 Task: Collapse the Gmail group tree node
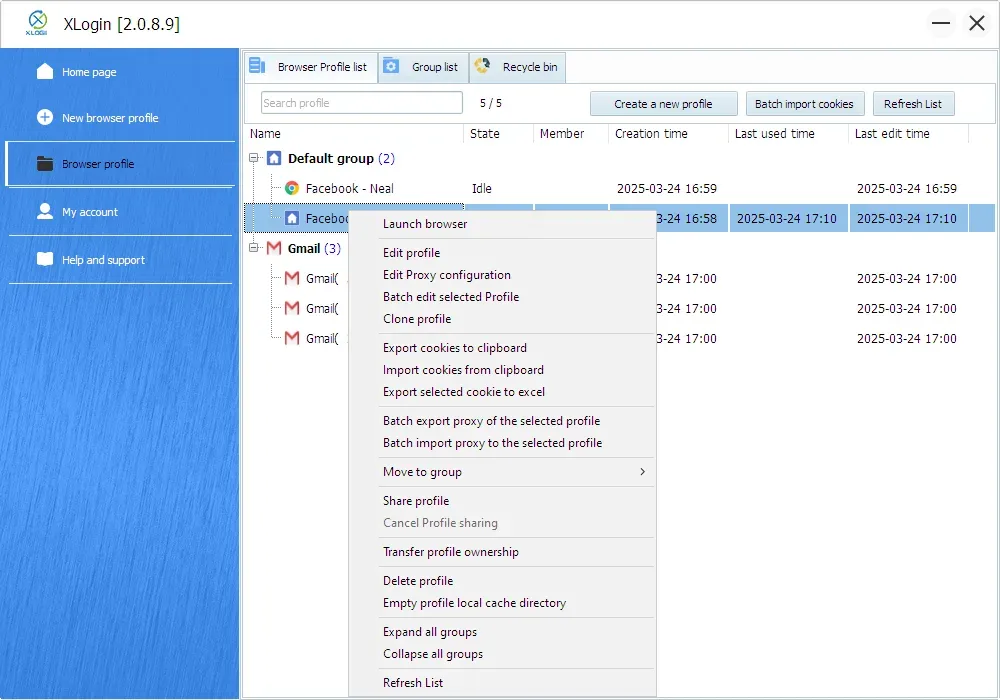(254, 247)
